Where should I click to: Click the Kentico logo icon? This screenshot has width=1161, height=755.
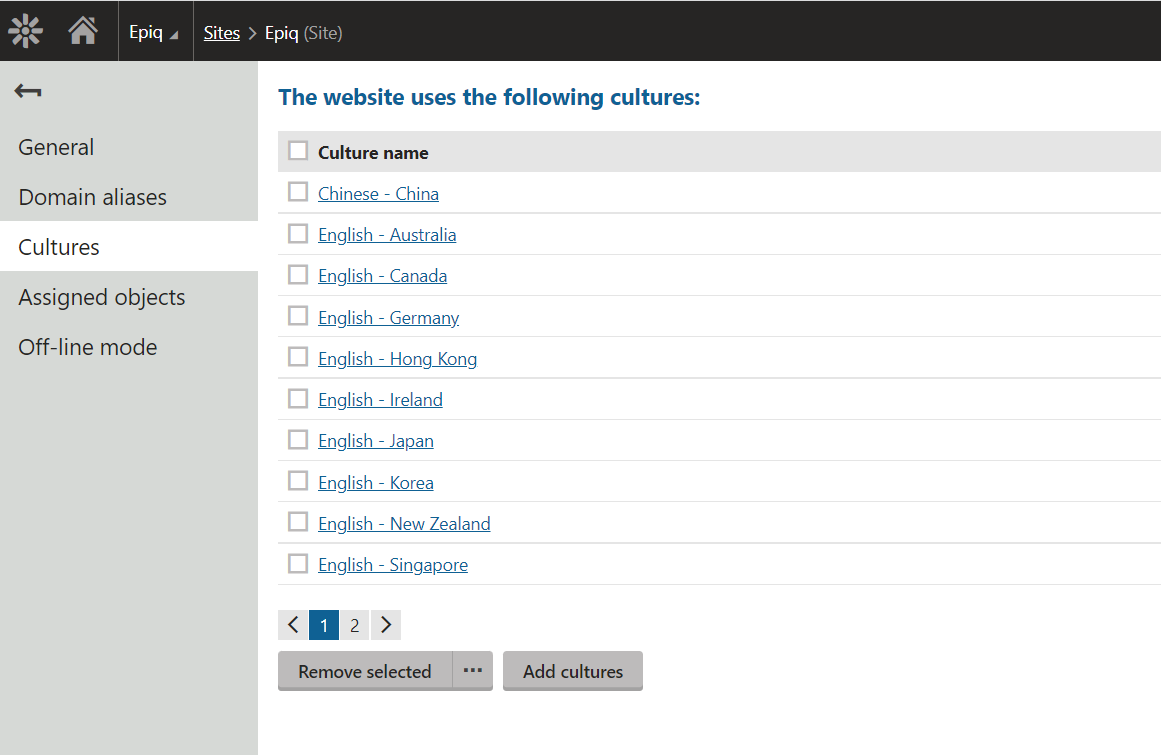click(26, 31)
